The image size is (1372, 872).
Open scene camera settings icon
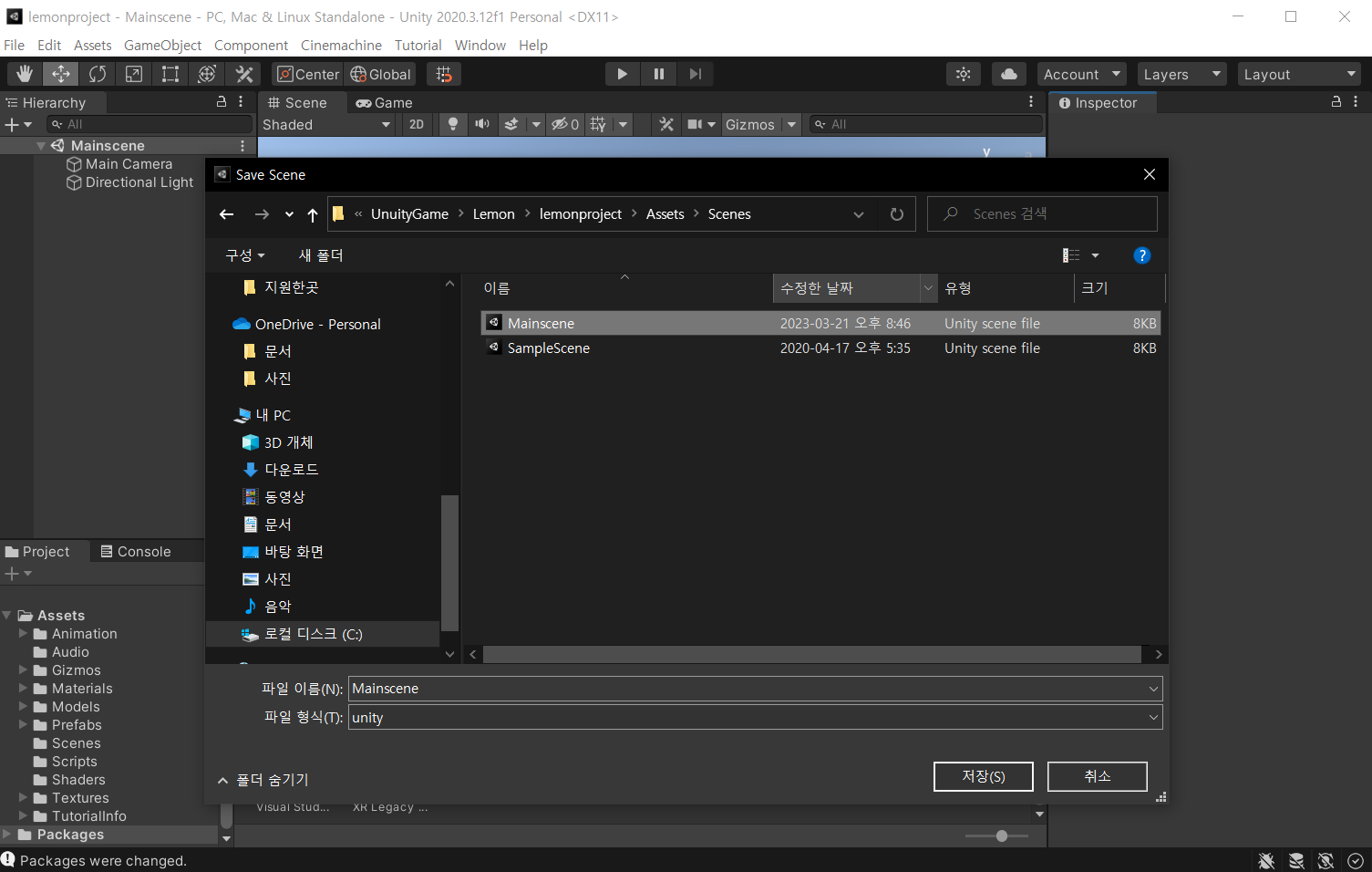696,124
